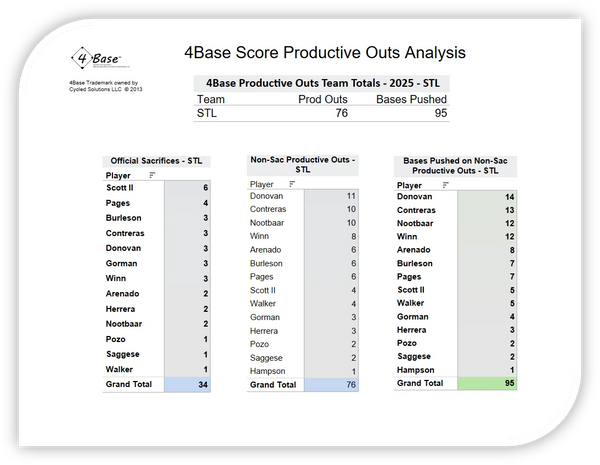Image resolution: width=600 pixels, height=465 pixels.
Task: Select 'Hampson' in Bases Pushed table
Action: (x=416, y=370)
